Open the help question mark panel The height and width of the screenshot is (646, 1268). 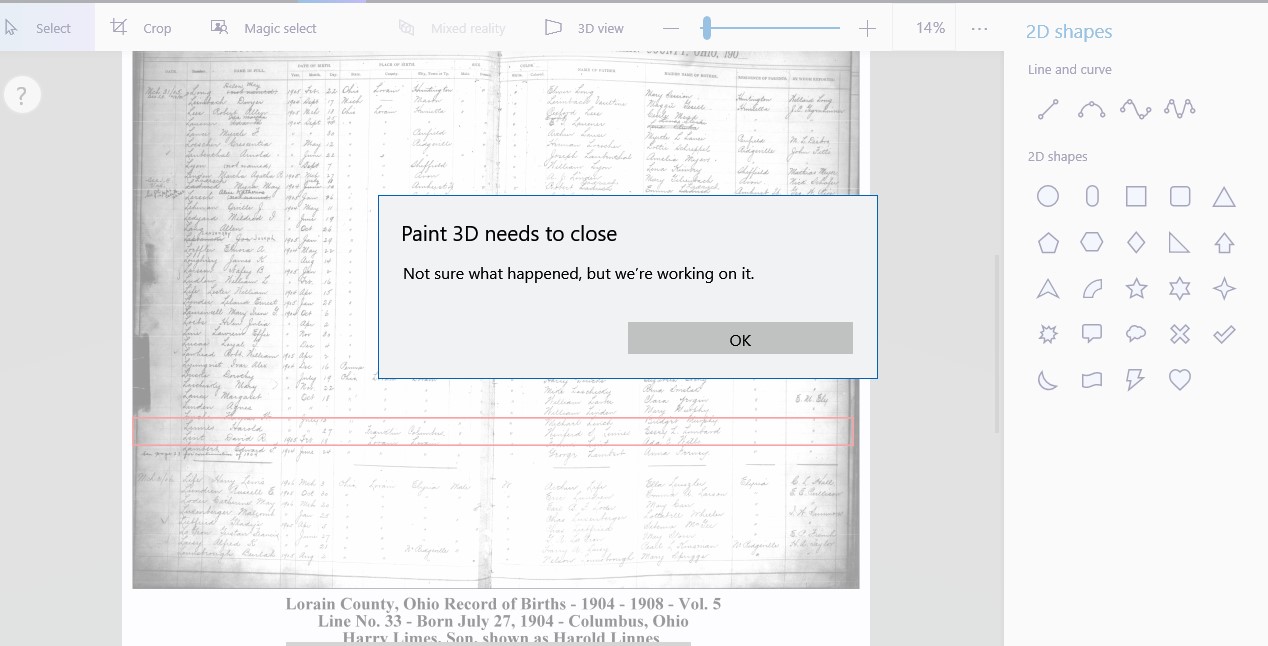point(22,94)
